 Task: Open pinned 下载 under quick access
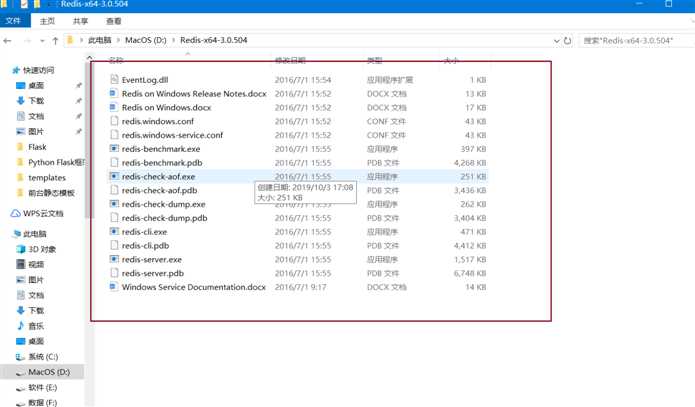coord(36,101)
